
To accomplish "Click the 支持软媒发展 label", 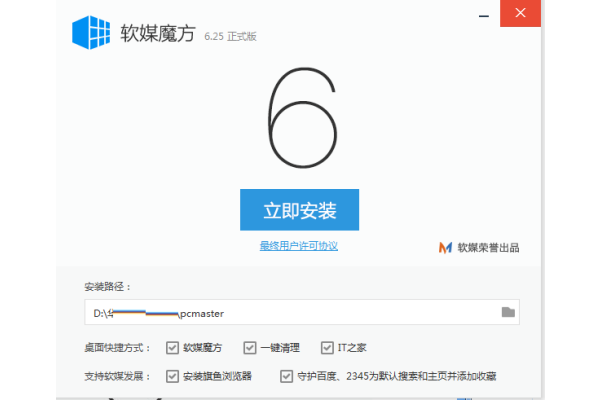I will 117,376.
